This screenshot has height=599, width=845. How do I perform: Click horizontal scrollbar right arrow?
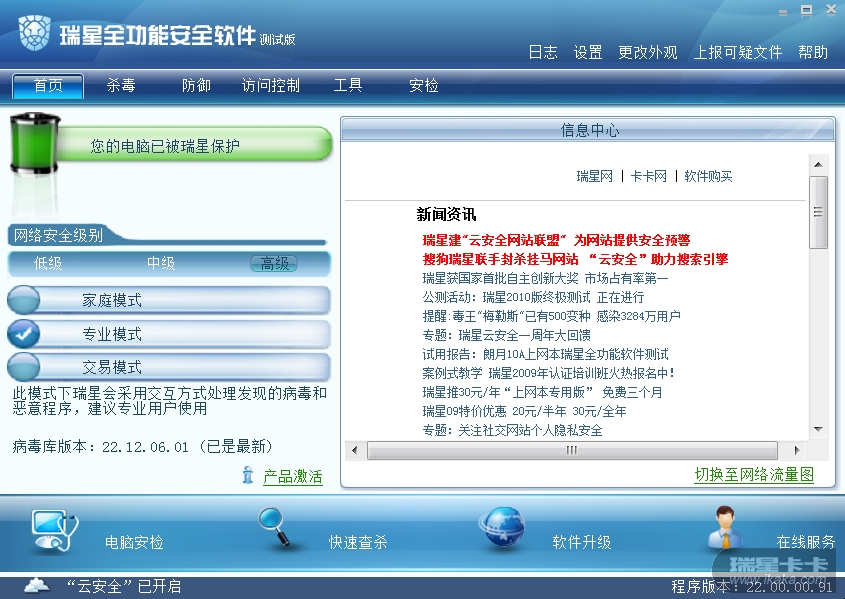[797, 450]
